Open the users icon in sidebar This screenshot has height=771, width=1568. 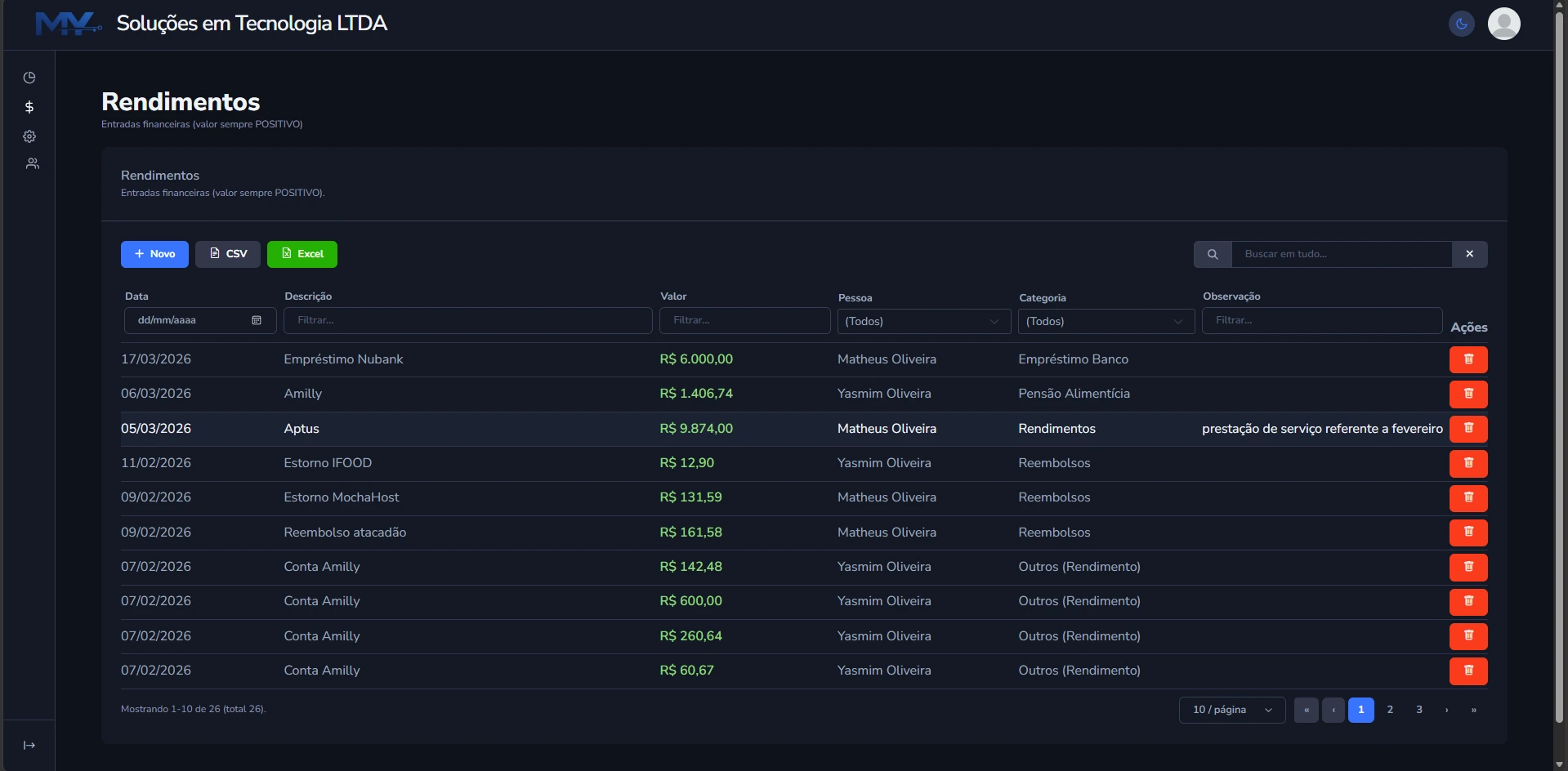coord(32,164)
